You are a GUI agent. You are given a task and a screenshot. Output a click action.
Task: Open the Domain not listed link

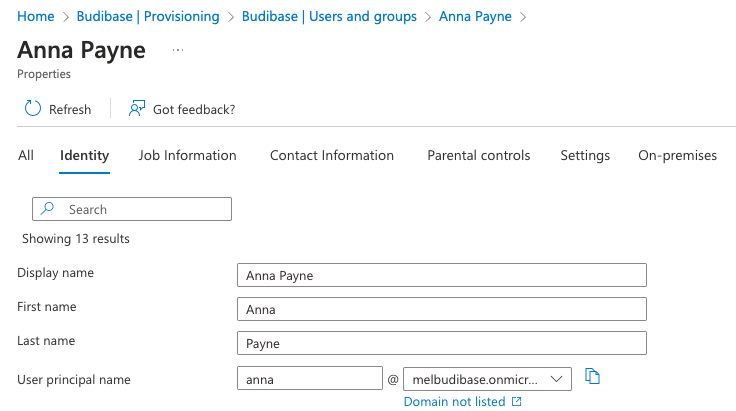coord(455,402)
